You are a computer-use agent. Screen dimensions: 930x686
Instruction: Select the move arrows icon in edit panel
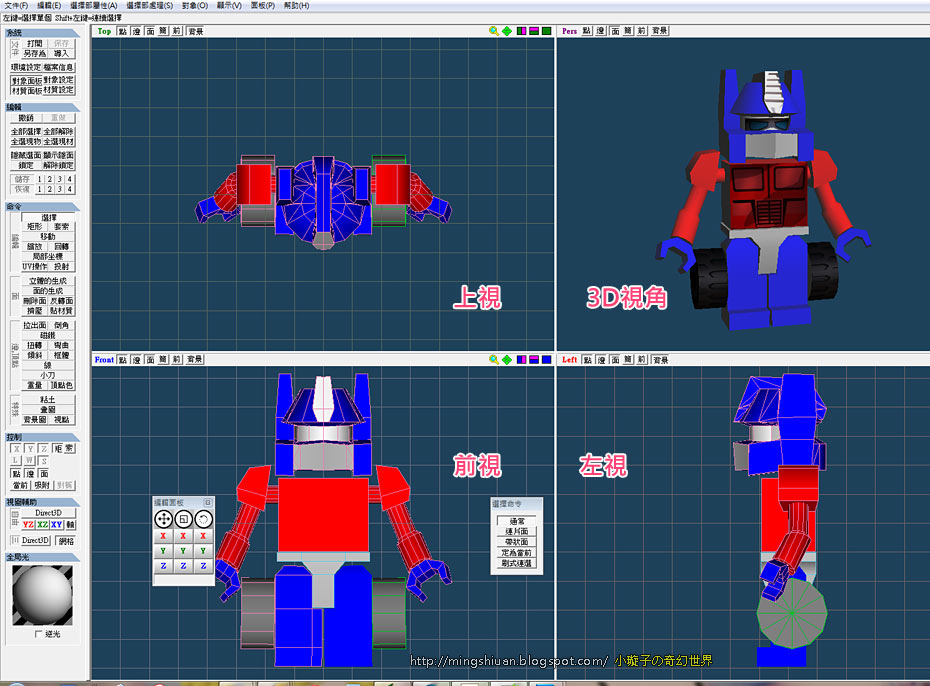[x=163, y=519]
